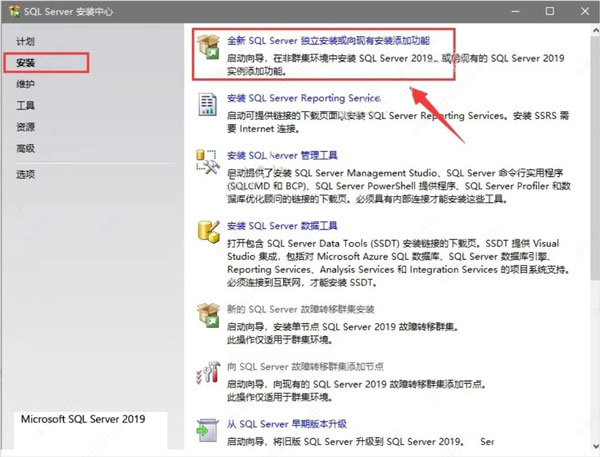Go to the 资源 section
The width and height of the screenshot is (600, 457).
pos(27,127)
